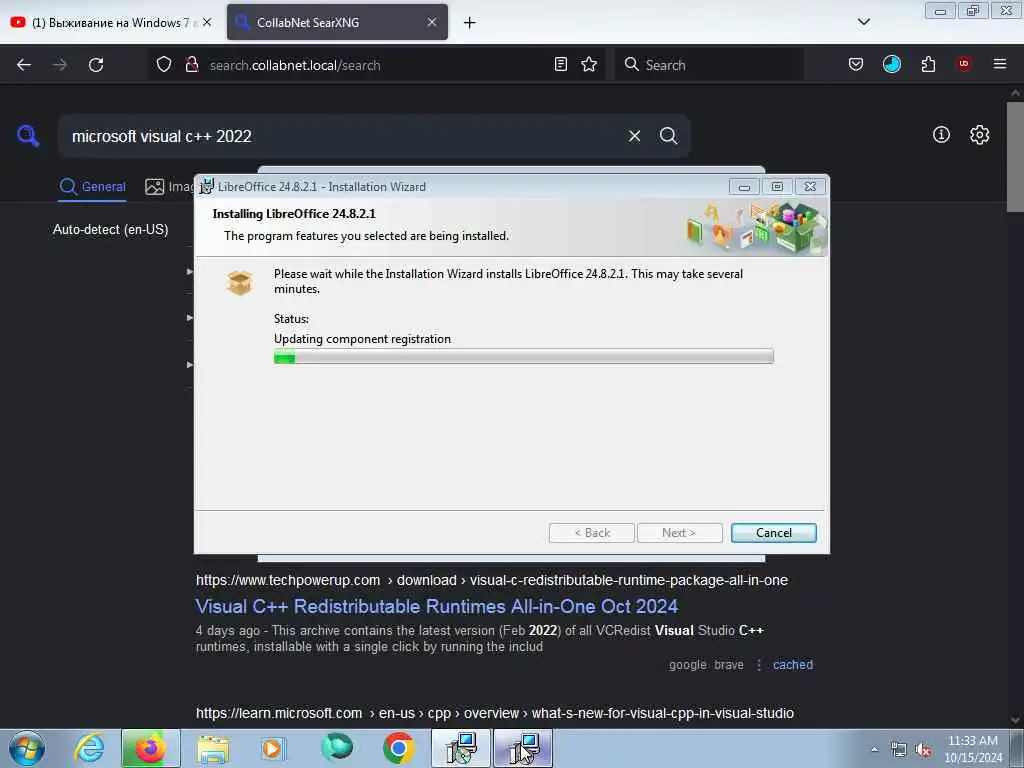Bookmark this page with the star icon

pos(589,64)
